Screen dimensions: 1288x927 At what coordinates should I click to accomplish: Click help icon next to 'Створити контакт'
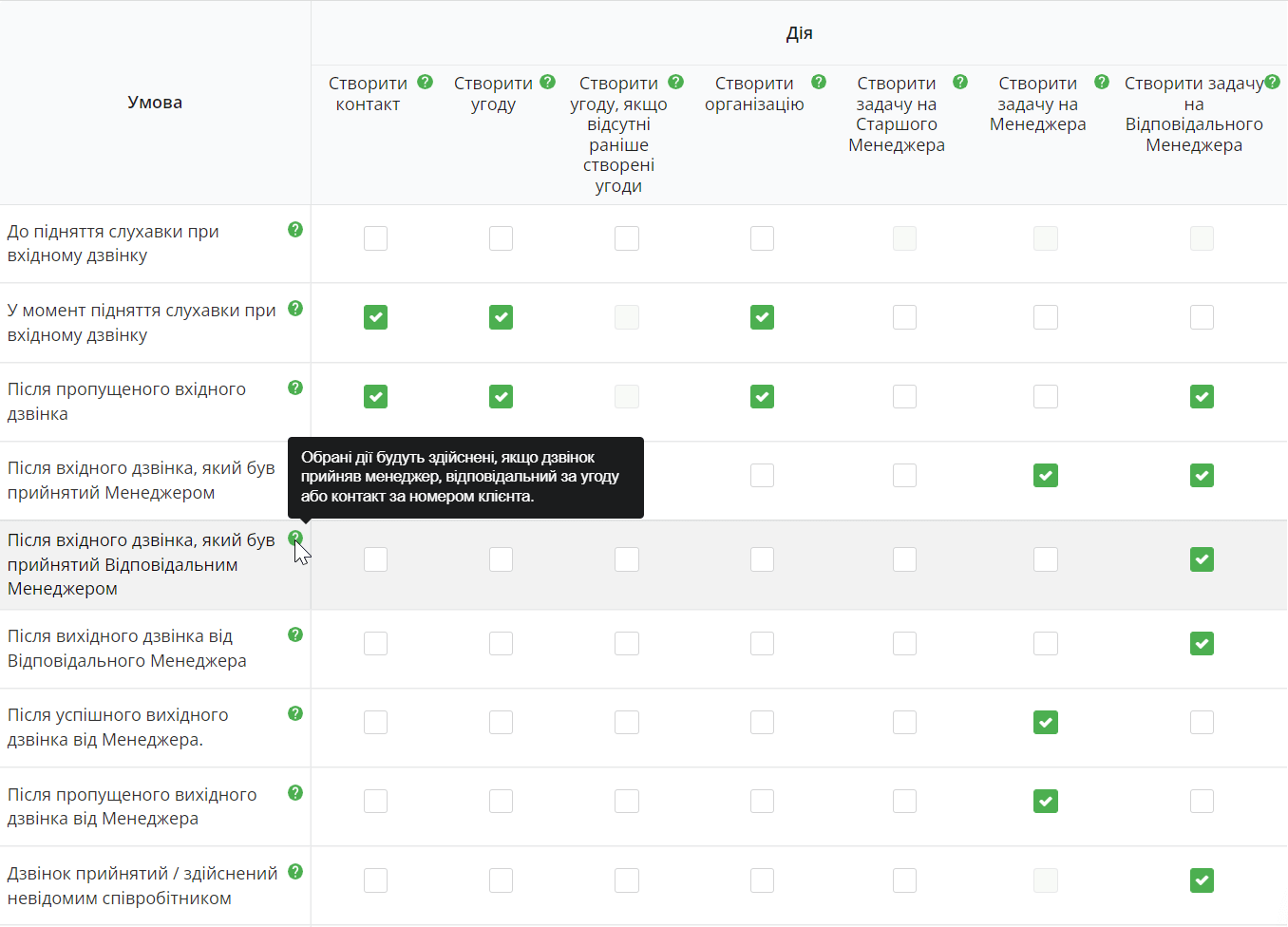[426, 82]
